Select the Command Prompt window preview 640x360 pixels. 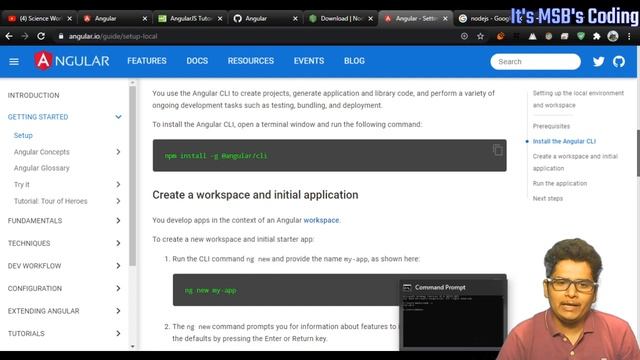click(453, 315)
